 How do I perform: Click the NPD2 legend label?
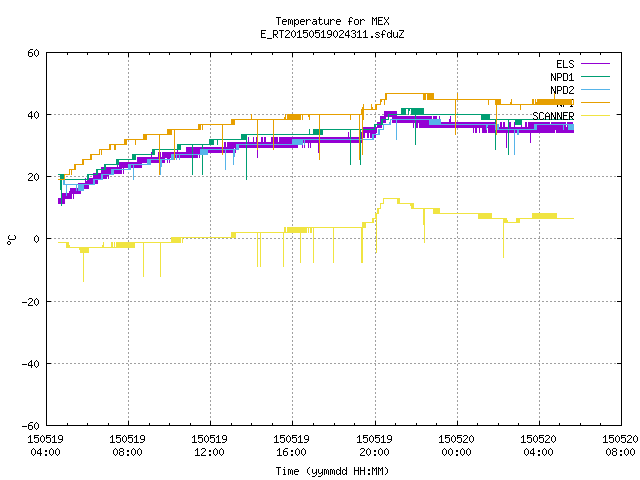pos(562,90)
